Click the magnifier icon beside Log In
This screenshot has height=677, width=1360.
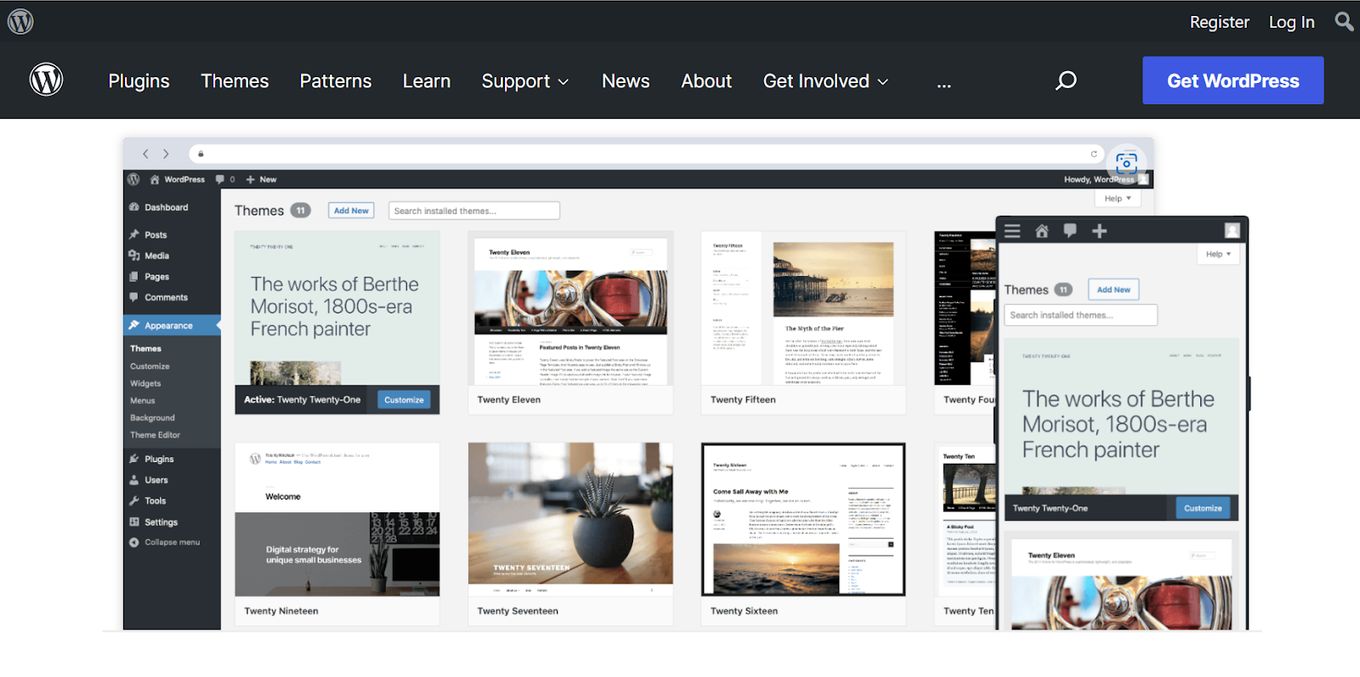point(1344,21)
